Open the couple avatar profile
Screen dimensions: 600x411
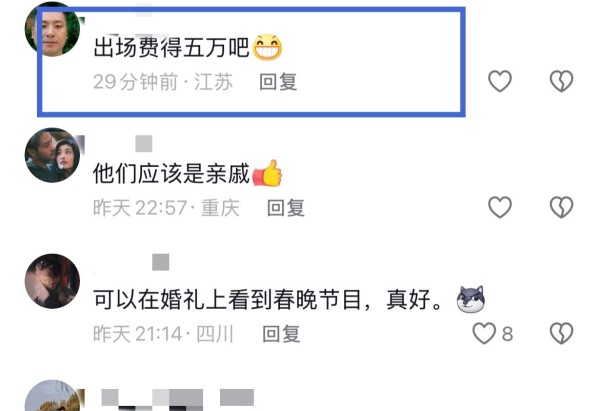tap(52, 155)
